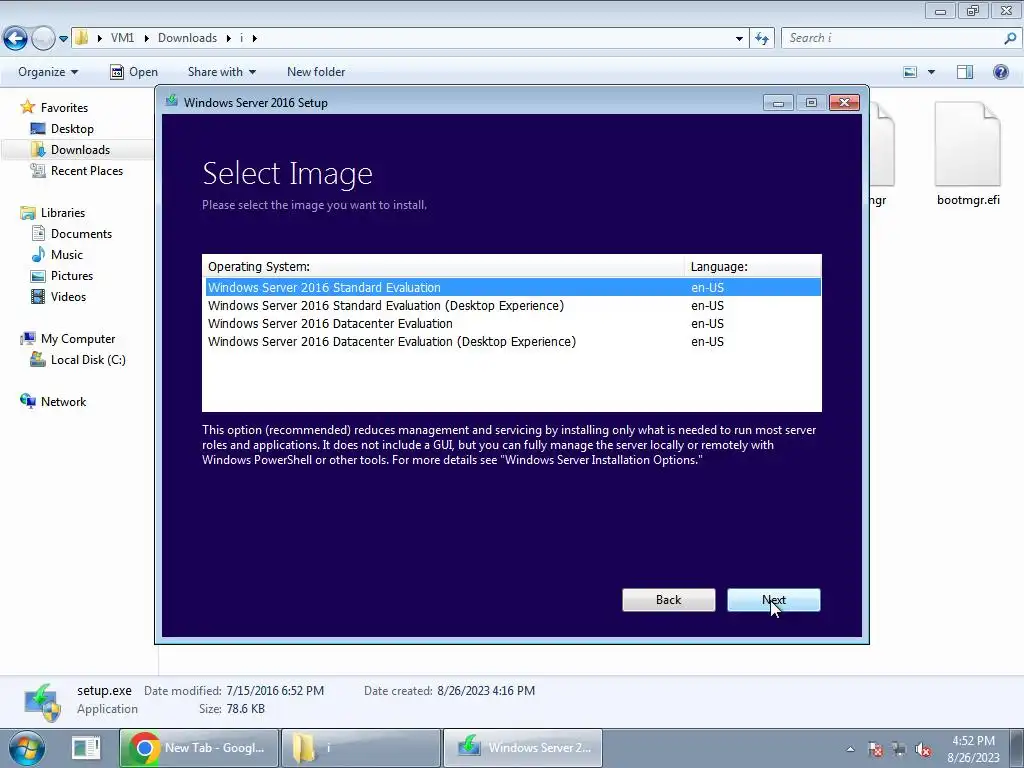Viewport: 1024px width, 768px height.
Task: Select Favorites in navigation pane
Action: (x=64, y=108)
